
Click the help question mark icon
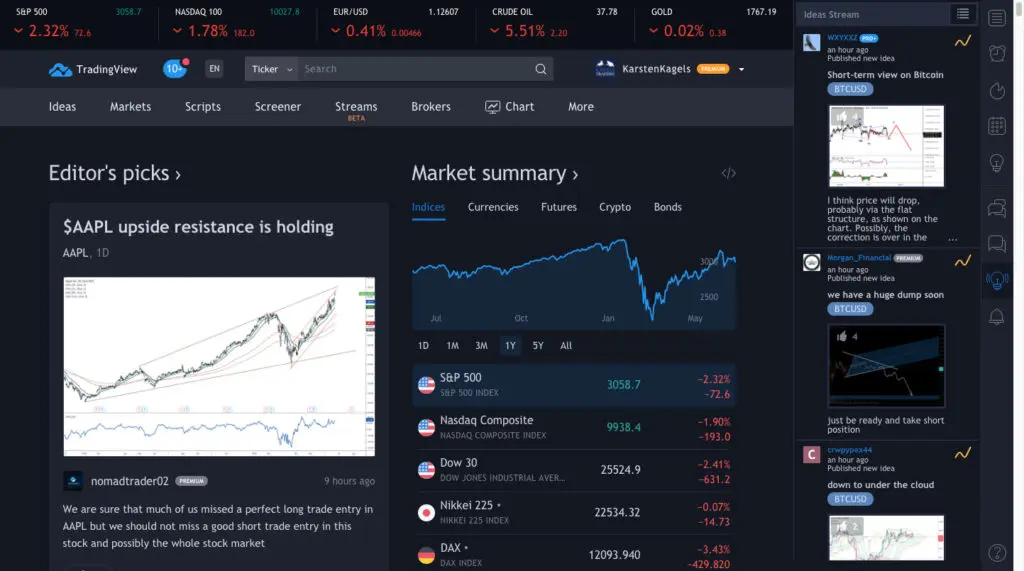(996, 552)
